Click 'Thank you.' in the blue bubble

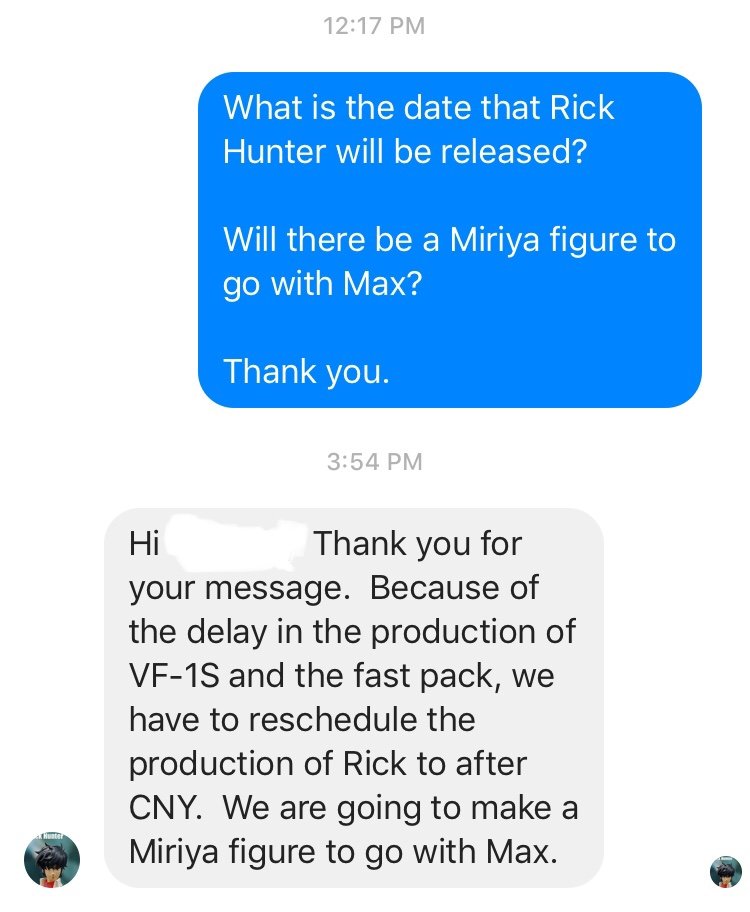[x=306, y=372]
